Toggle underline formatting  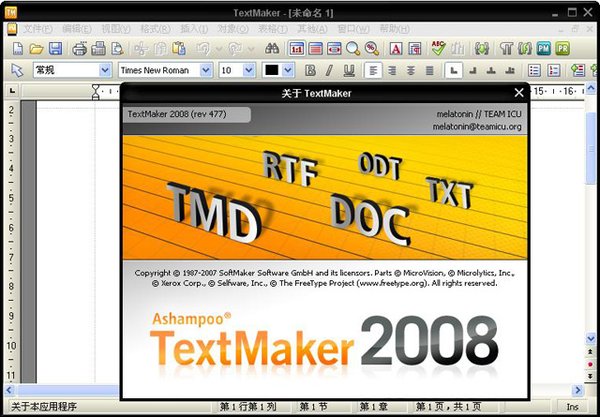(x=349, y=70)
